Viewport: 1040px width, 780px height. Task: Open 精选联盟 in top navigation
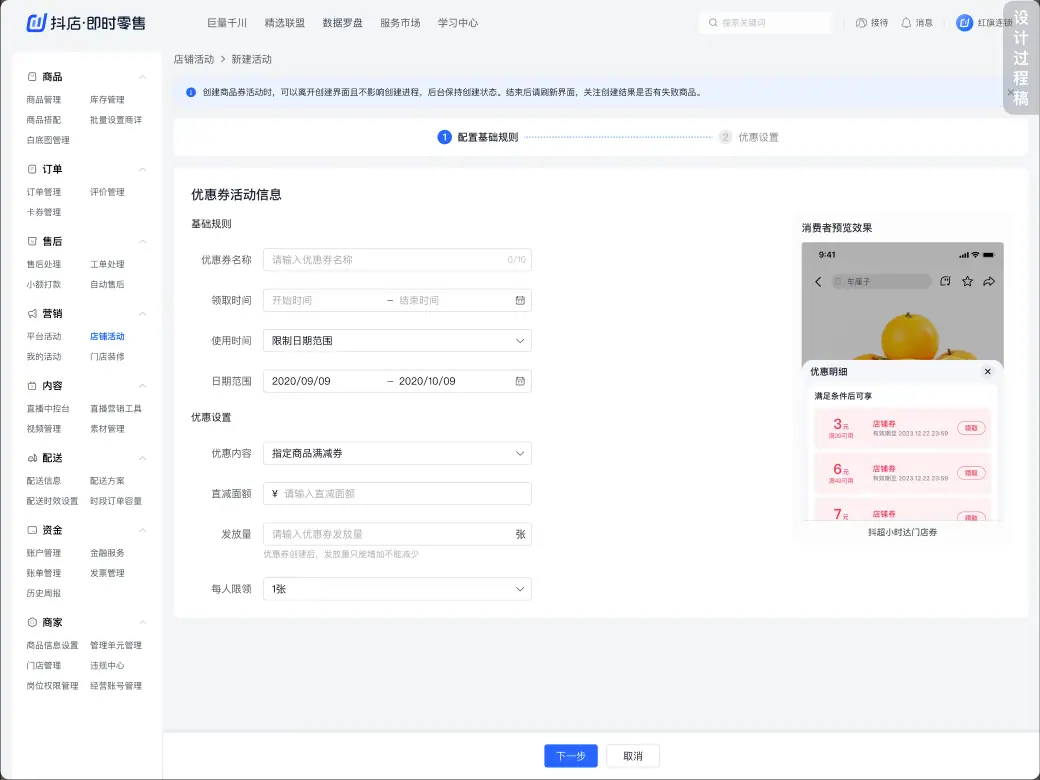click(x=285, y=23)
